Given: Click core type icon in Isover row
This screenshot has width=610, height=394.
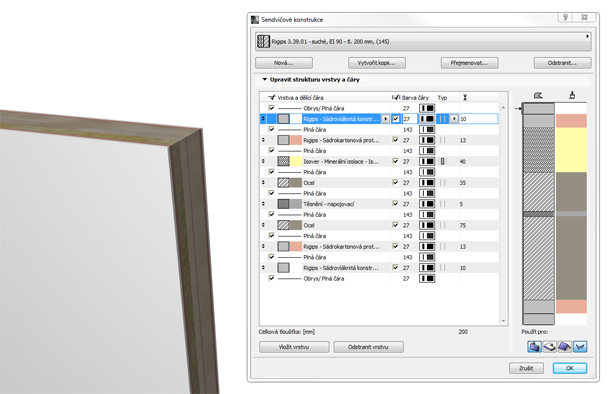Looking at the screenshot, I should pos(442,161).
